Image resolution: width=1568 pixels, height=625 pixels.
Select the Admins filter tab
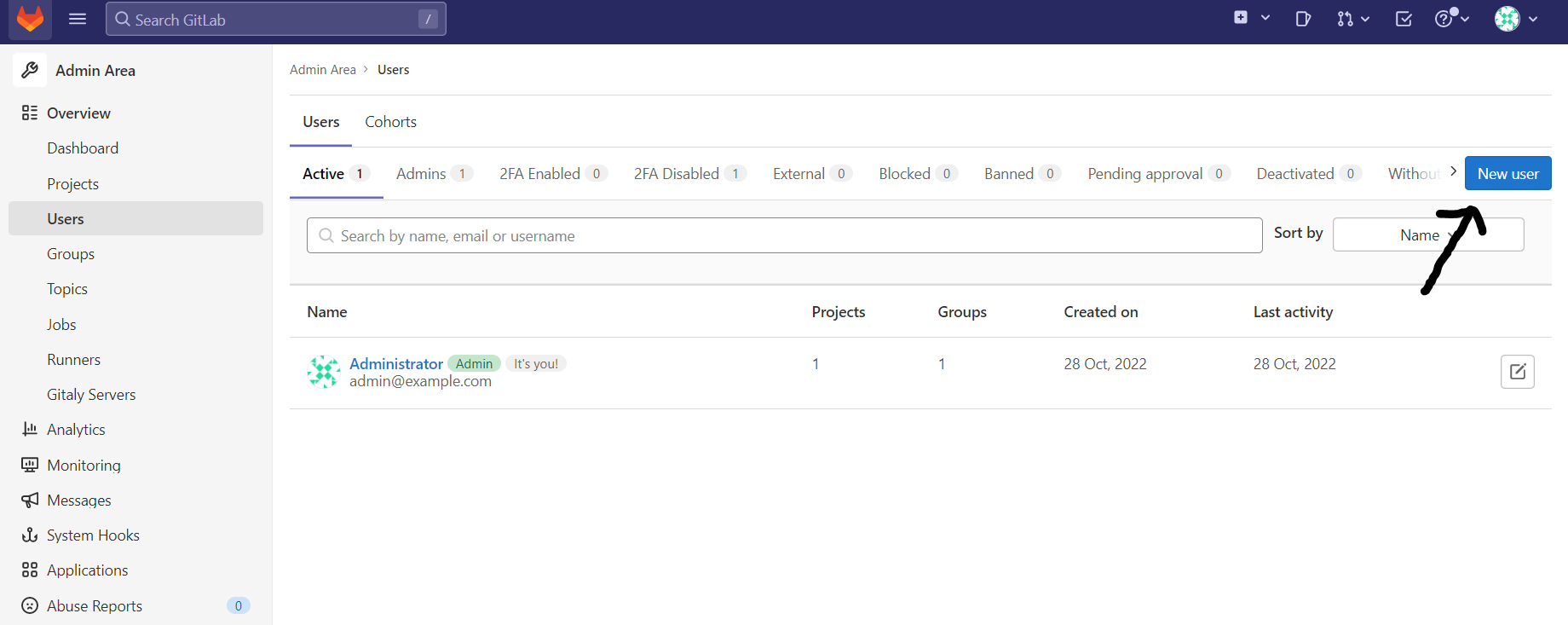pos(435,174)
